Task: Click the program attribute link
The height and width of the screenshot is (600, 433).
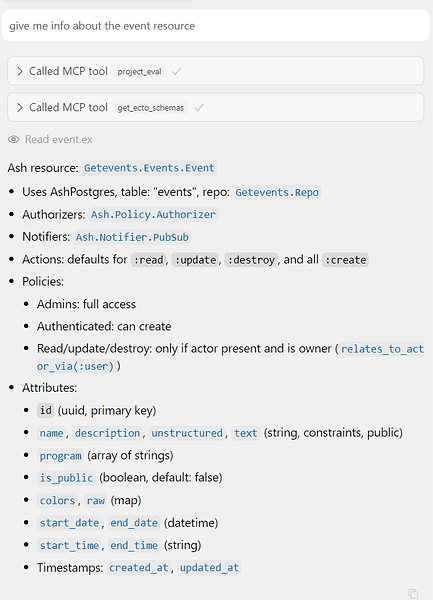Action: pos(60,456)
